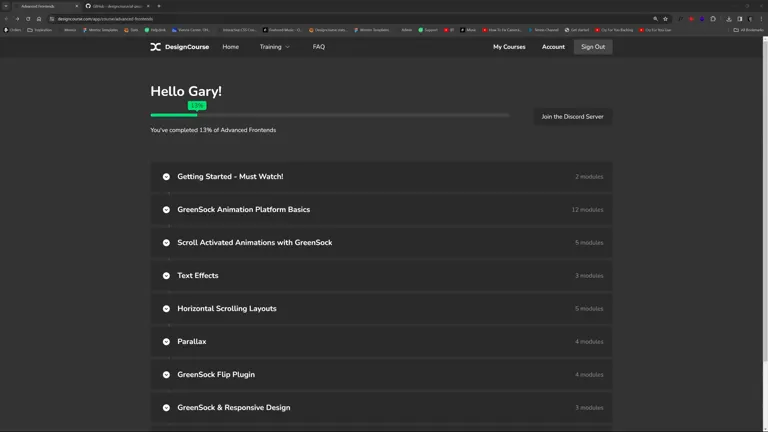Open the Account page
The height and width of the screenshot is (432, 768).
click(553, 47)
